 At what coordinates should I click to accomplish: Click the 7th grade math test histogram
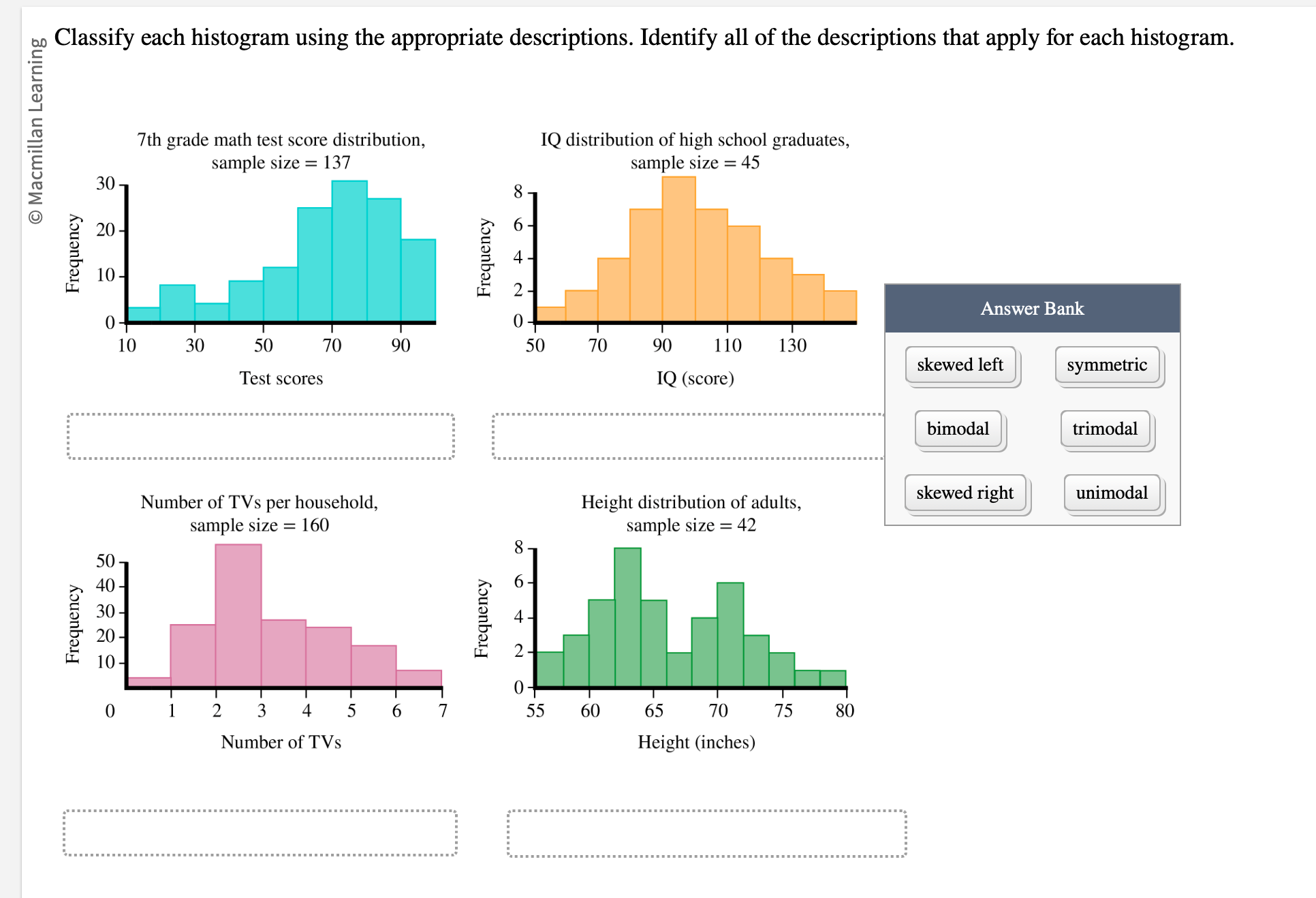(279, 252)
